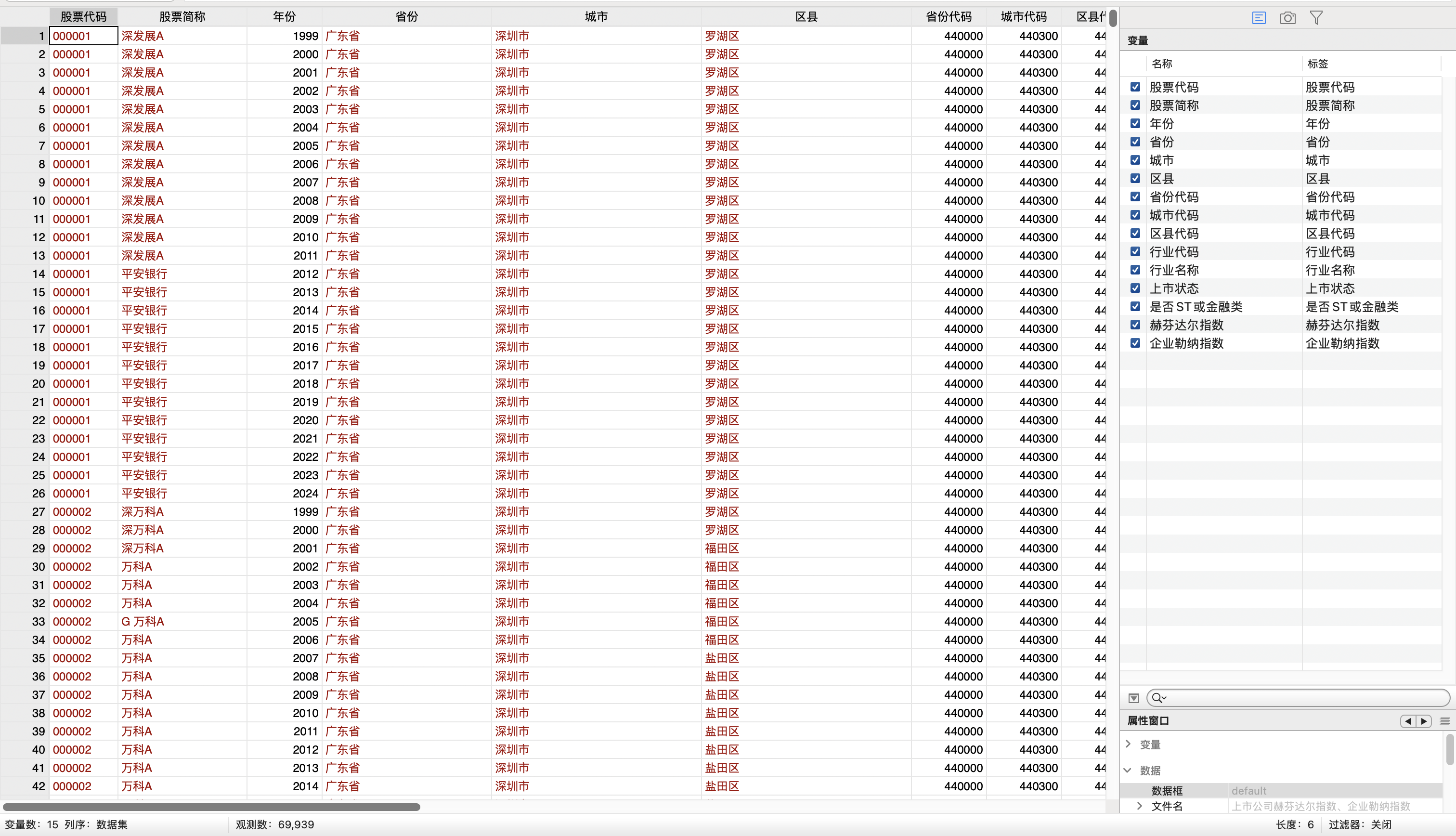Toggle the 行业名称 variable checkbox

point(1135,270)
